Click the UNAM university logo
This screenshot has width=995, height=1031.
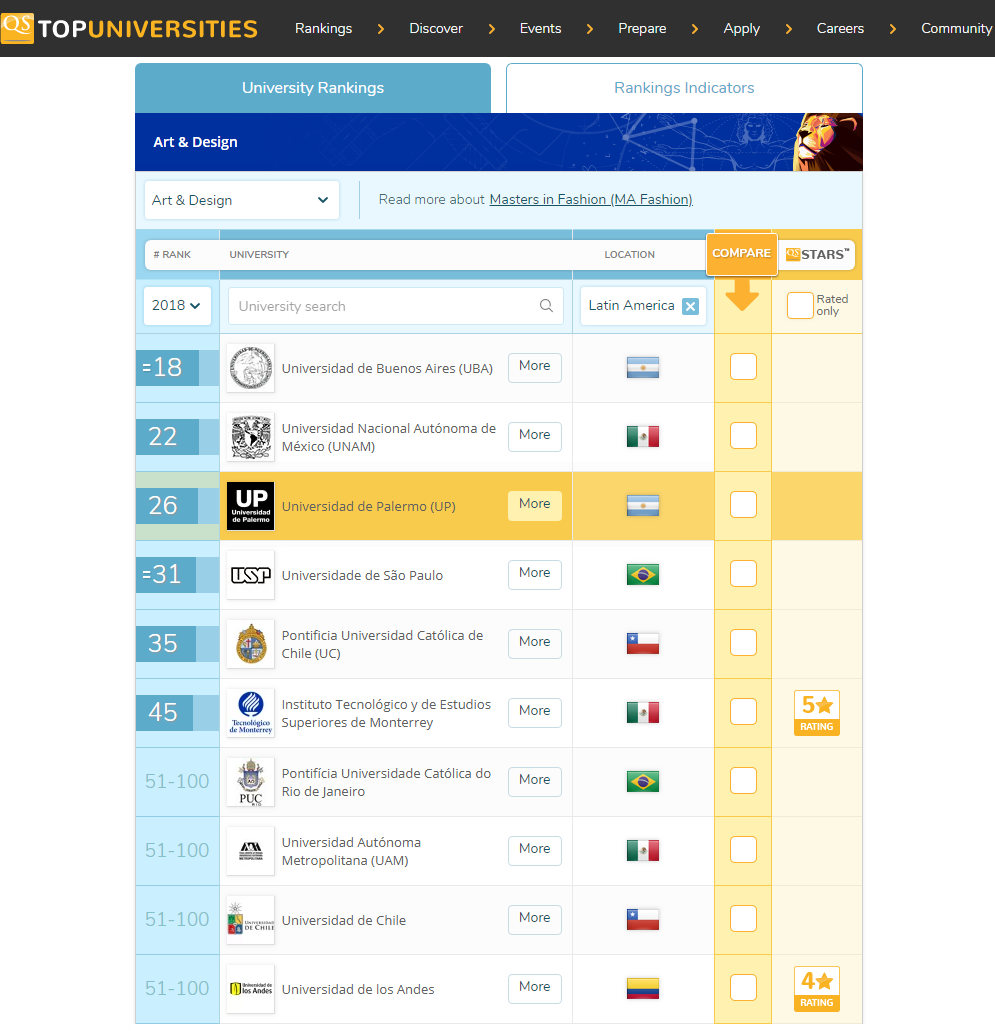click(251, 437)
